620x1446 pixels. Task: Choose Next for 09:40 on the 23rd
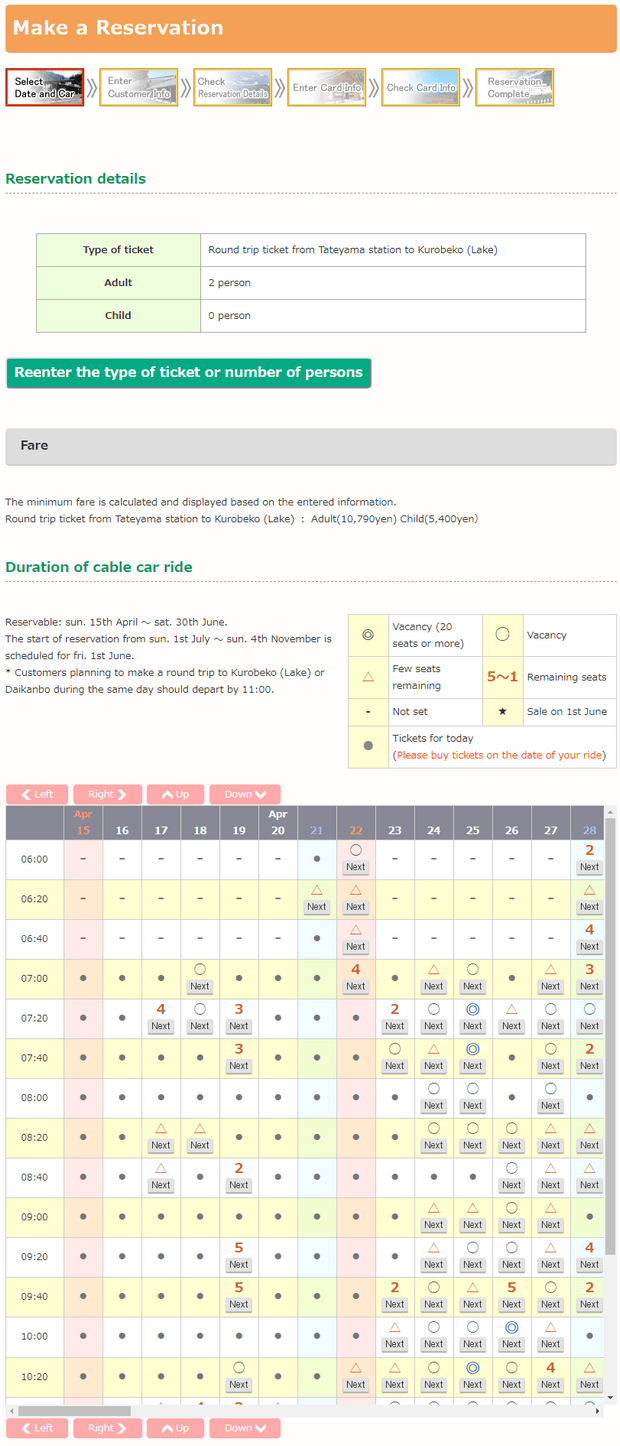395,1305
